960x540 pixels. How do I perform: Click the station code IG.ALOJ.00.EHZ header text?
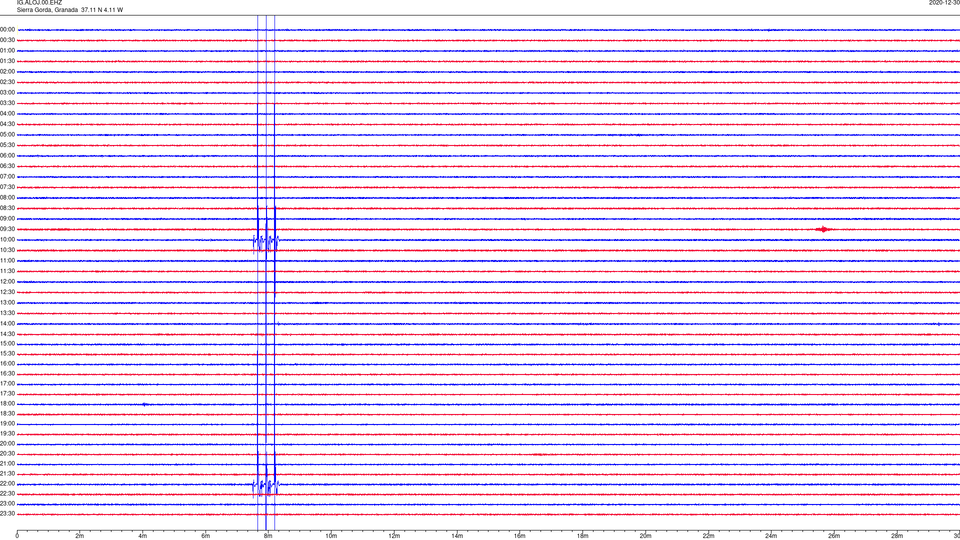point(39,3)
